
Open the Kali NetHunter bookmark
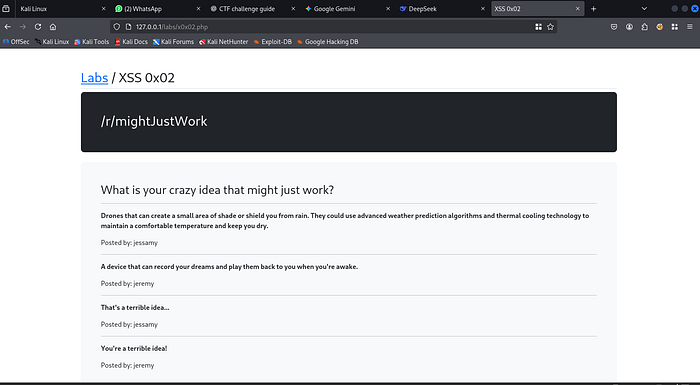(224, 42)
